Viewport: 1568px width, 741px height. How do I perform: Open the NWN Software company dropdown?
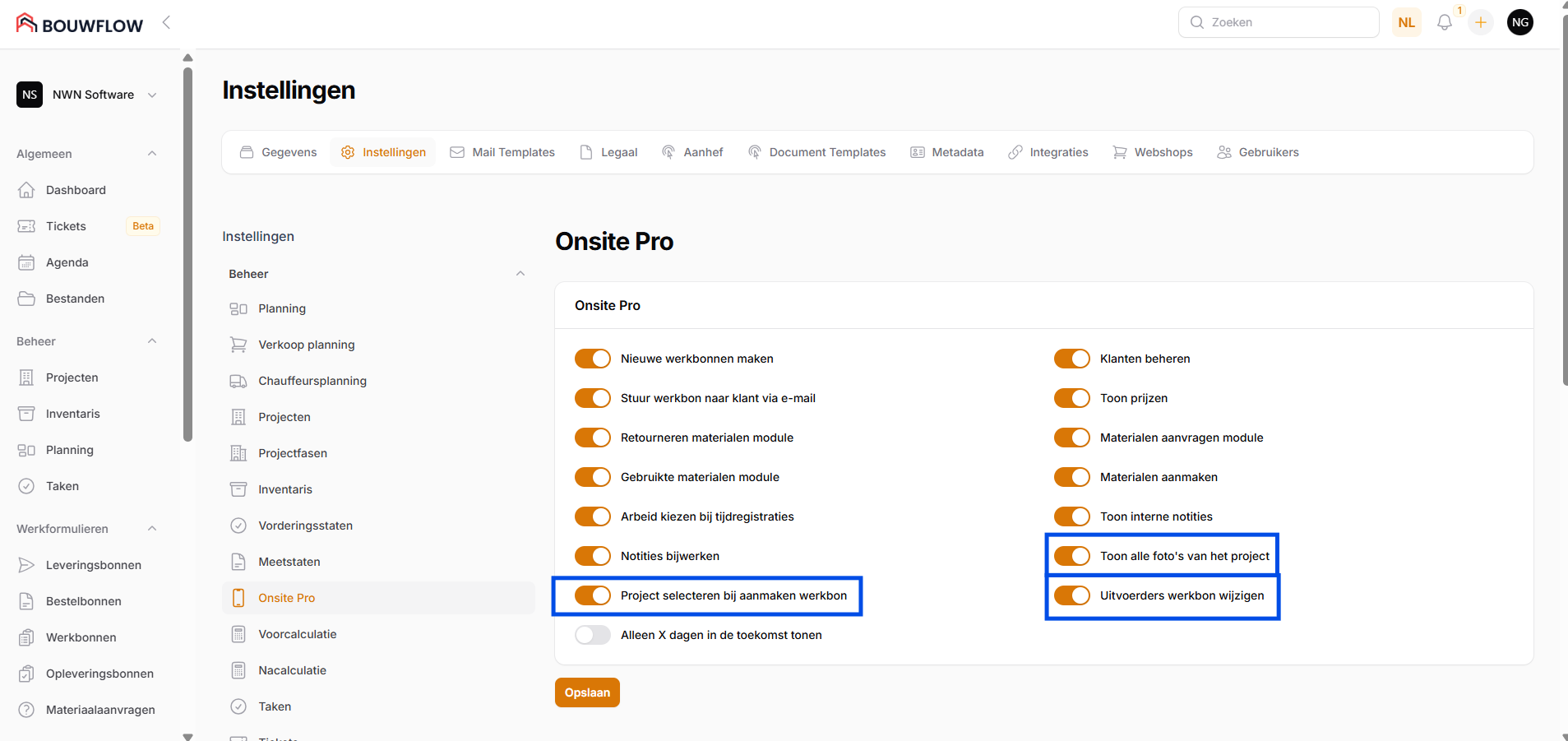[87, 95]
